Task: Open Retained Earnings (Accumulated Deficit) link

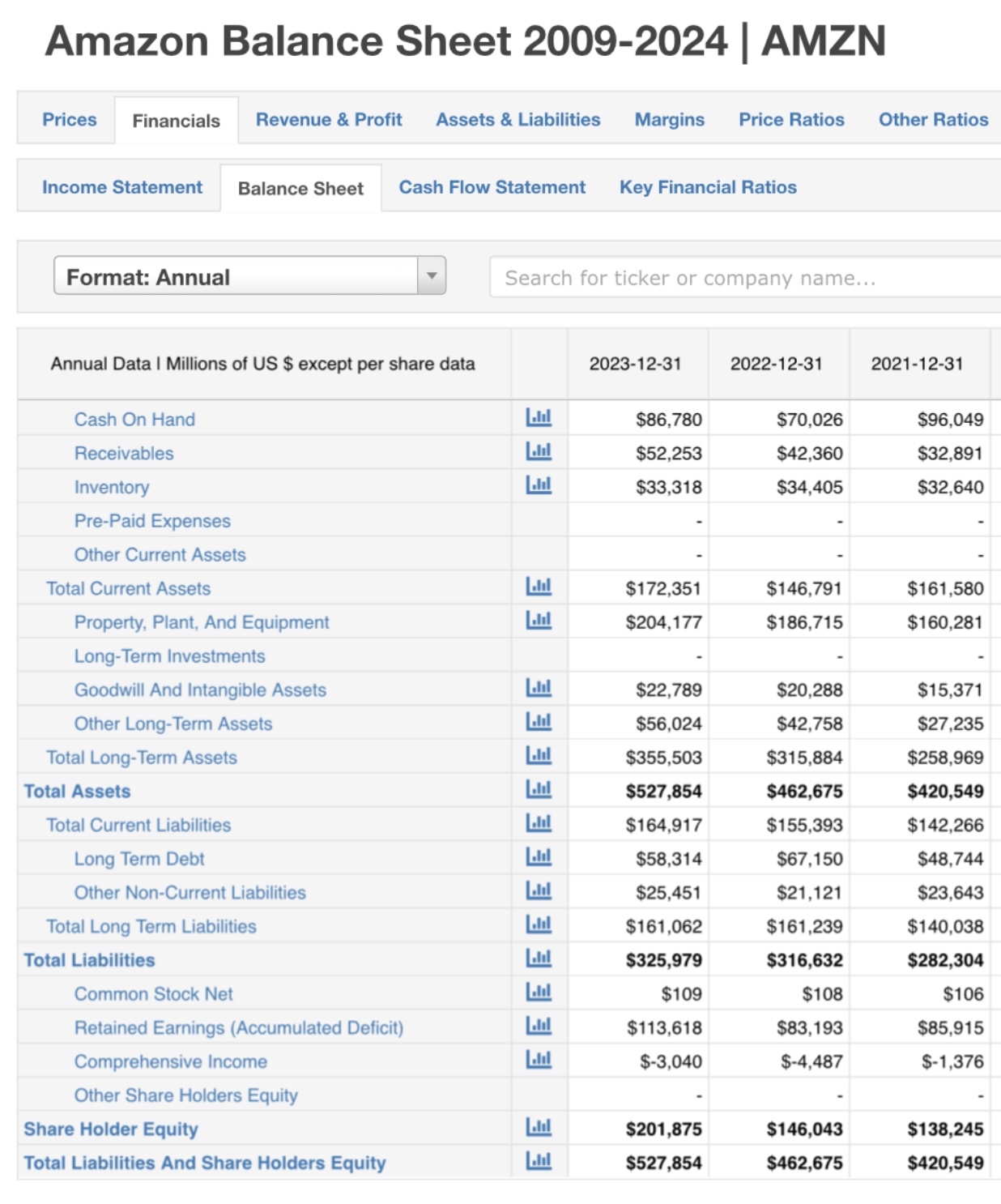Action: tap(239, 1027)
